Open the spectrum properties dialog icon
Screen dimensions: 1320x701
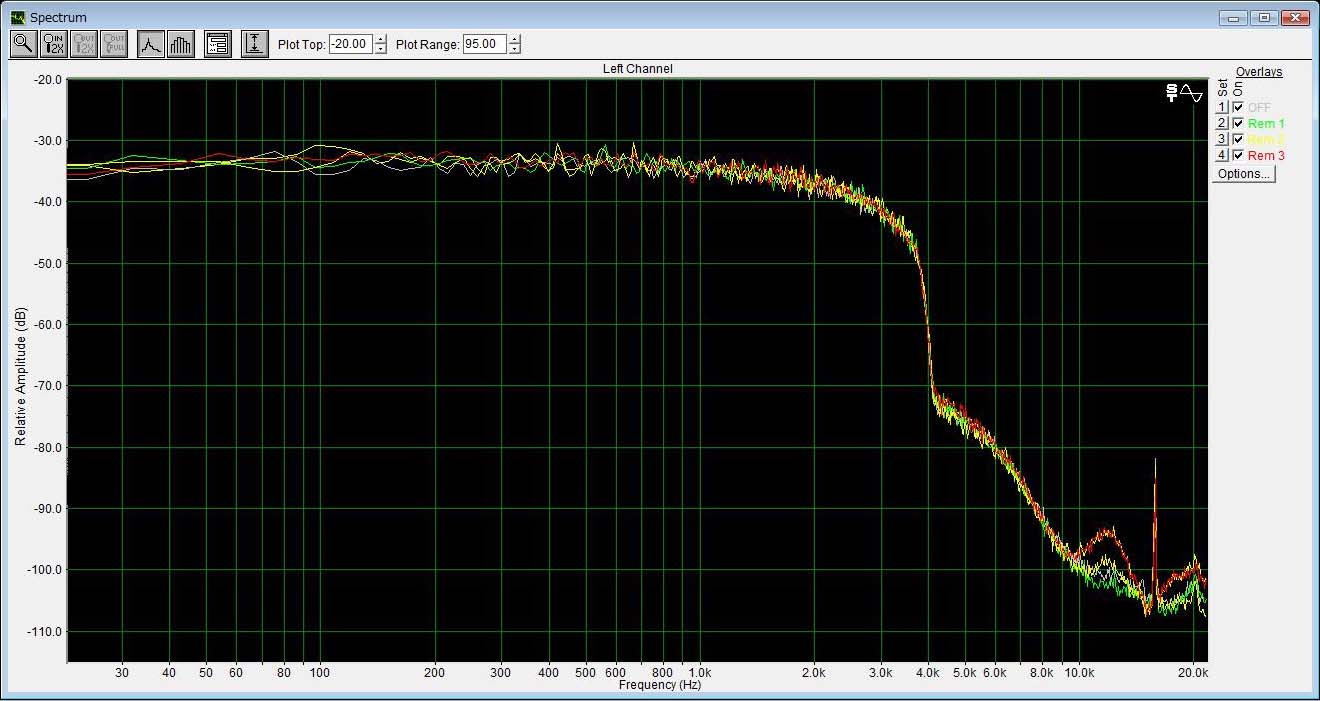click(x=218, y=44)
